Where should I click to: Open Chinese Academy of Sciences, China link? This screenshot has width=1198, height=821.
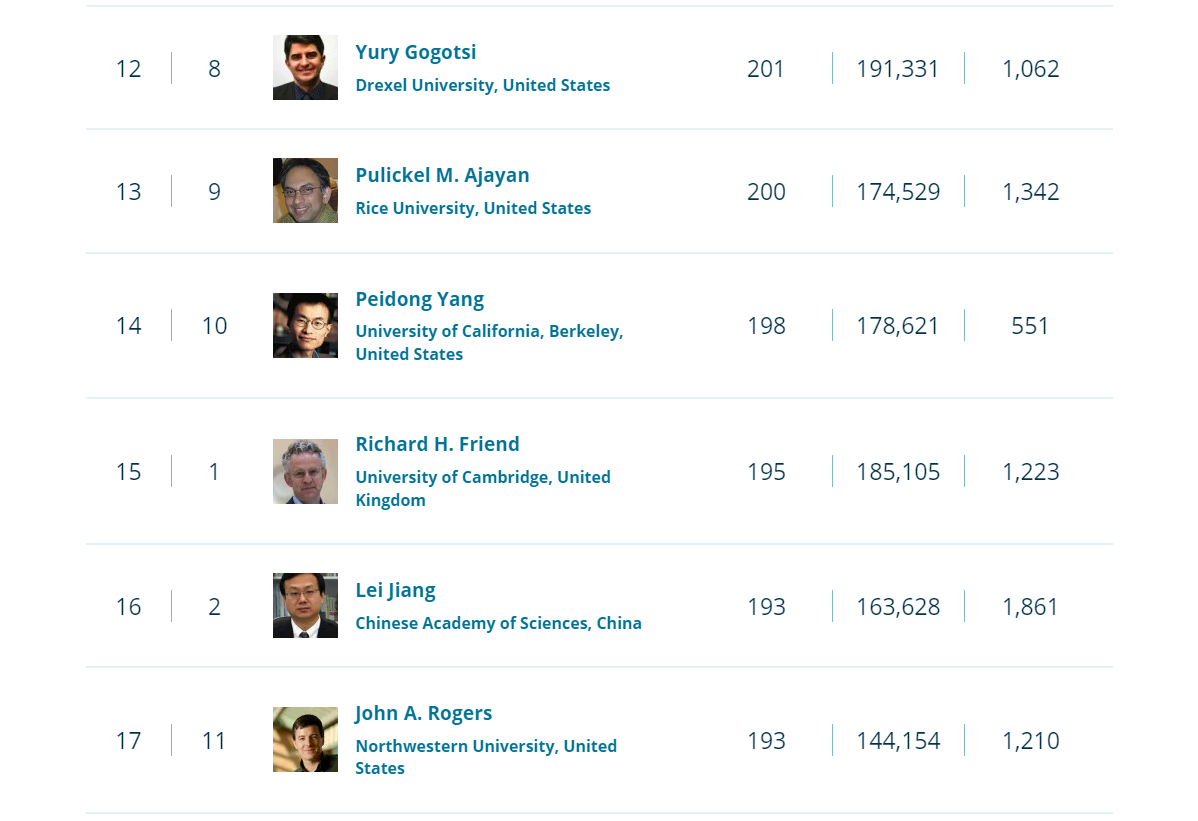tap(498, 623)
